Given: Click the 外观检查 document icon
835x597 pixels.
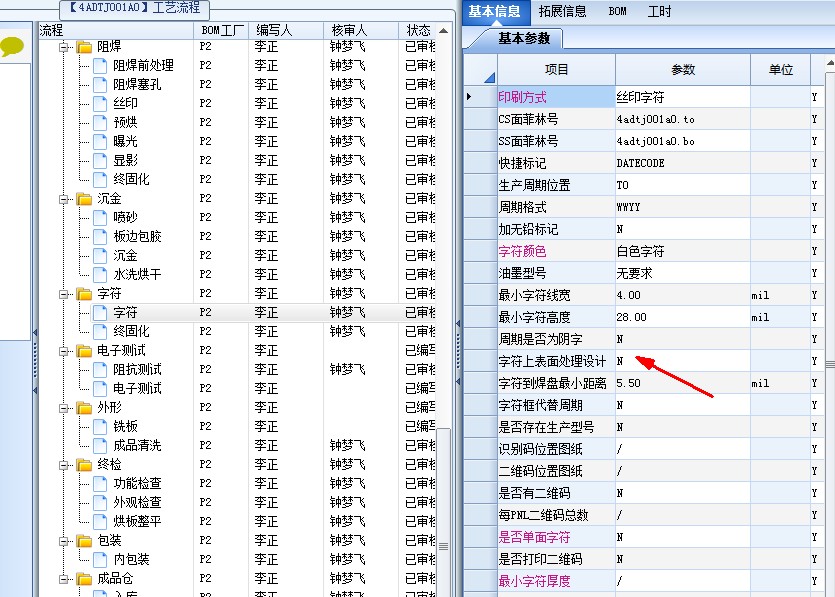Looking at the screenshot, I should 100,503.
